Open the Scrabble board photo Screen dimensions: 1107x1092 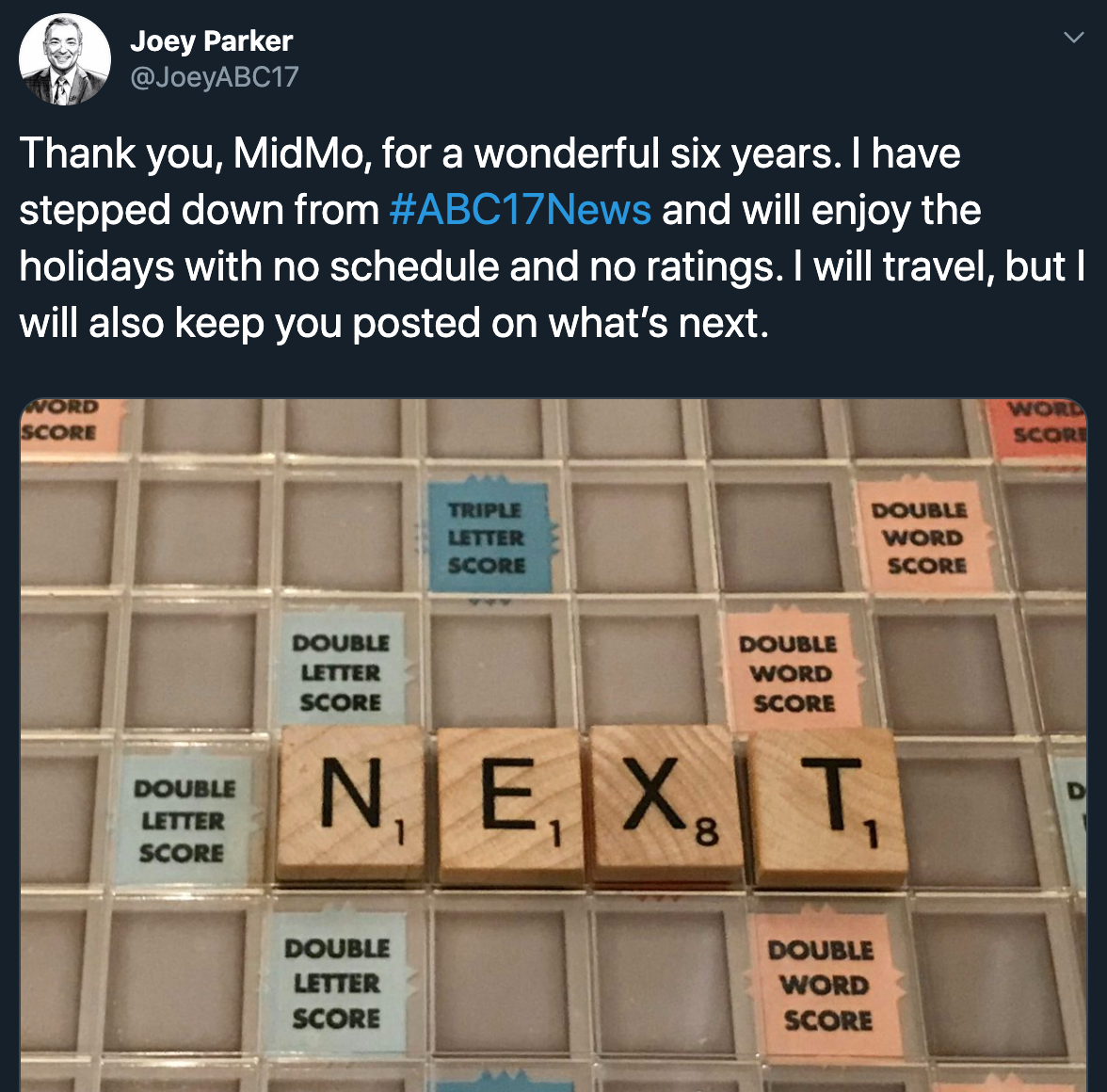point(553,746)
